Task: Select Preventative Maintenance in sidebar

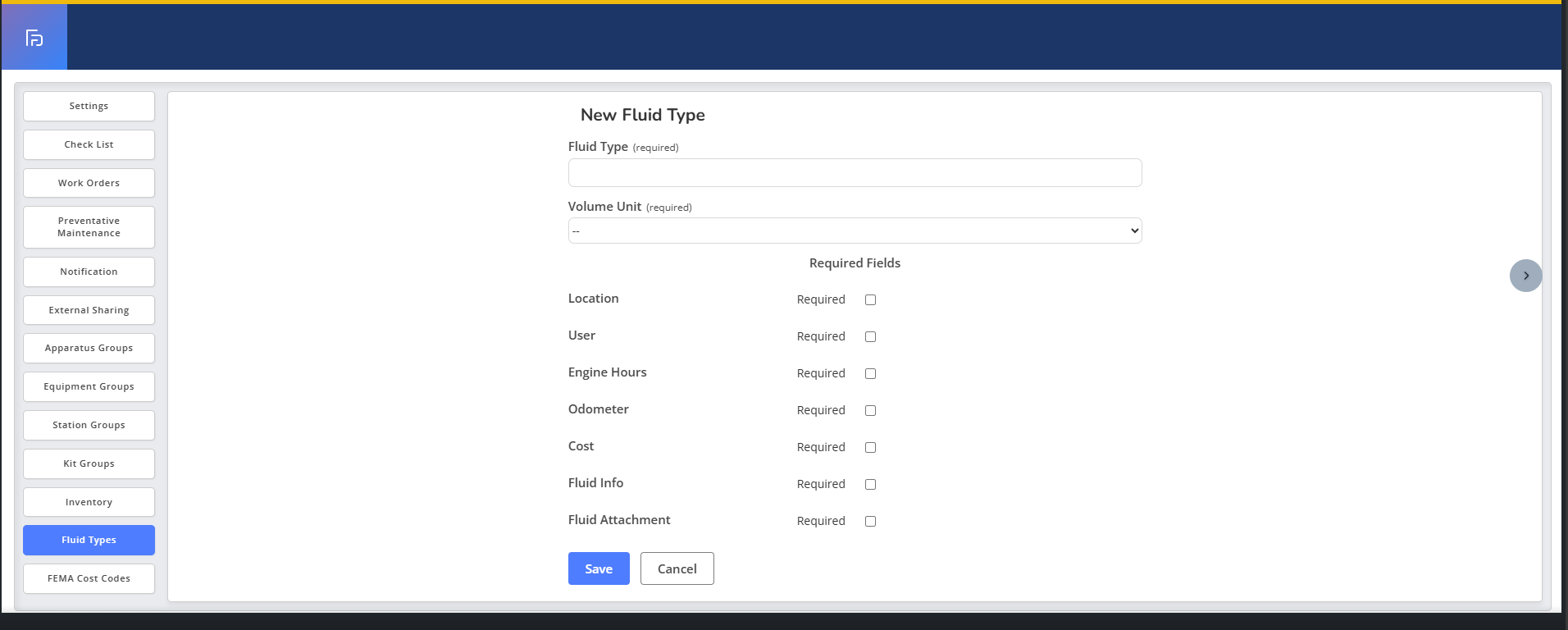Action: pos(89,227)
